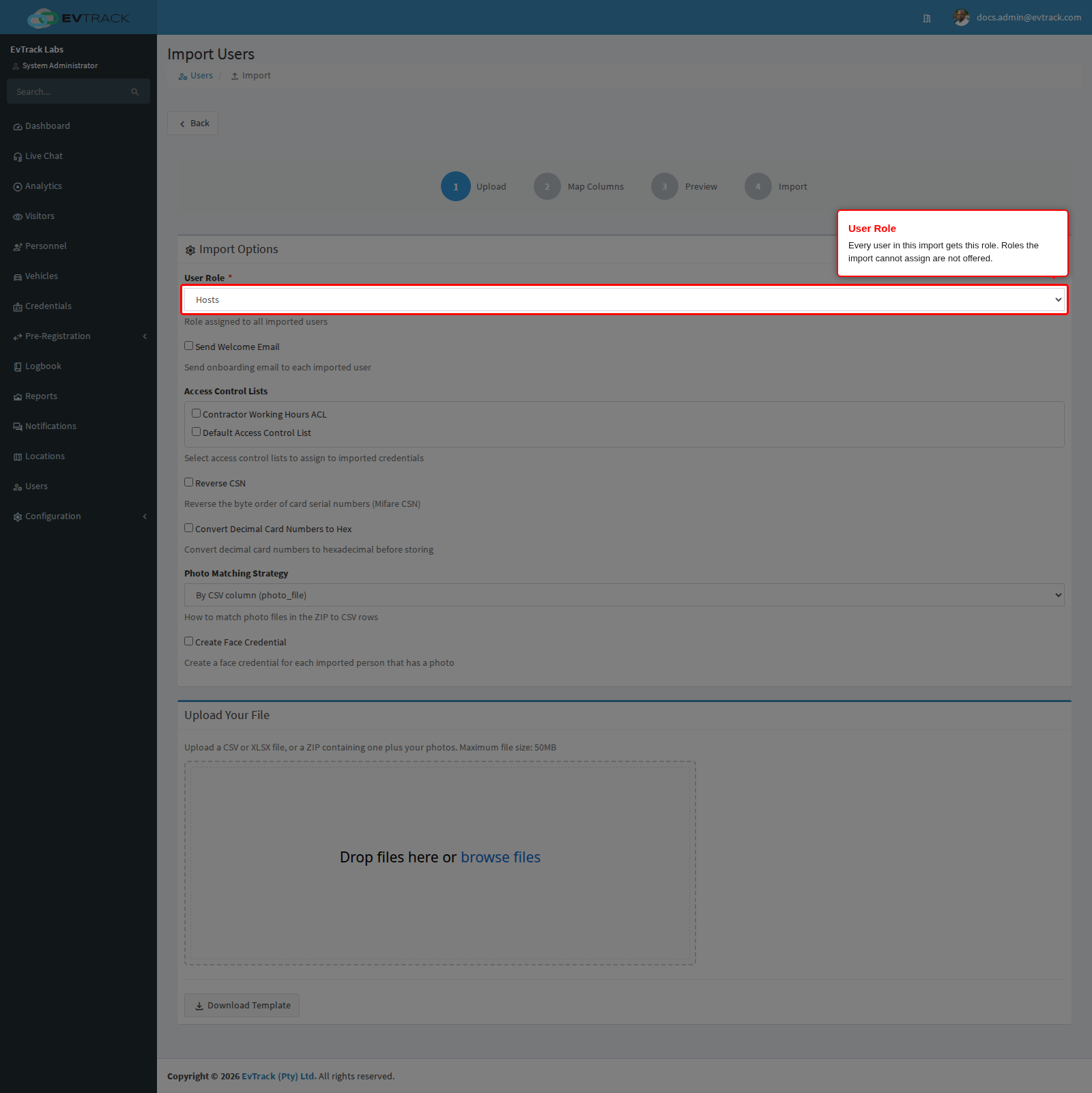Image resolution: width=1092 pixels, height=1093 pixels.
Task: Enable Send Welcome Email checkbox
Action: [x=188, y=346]
